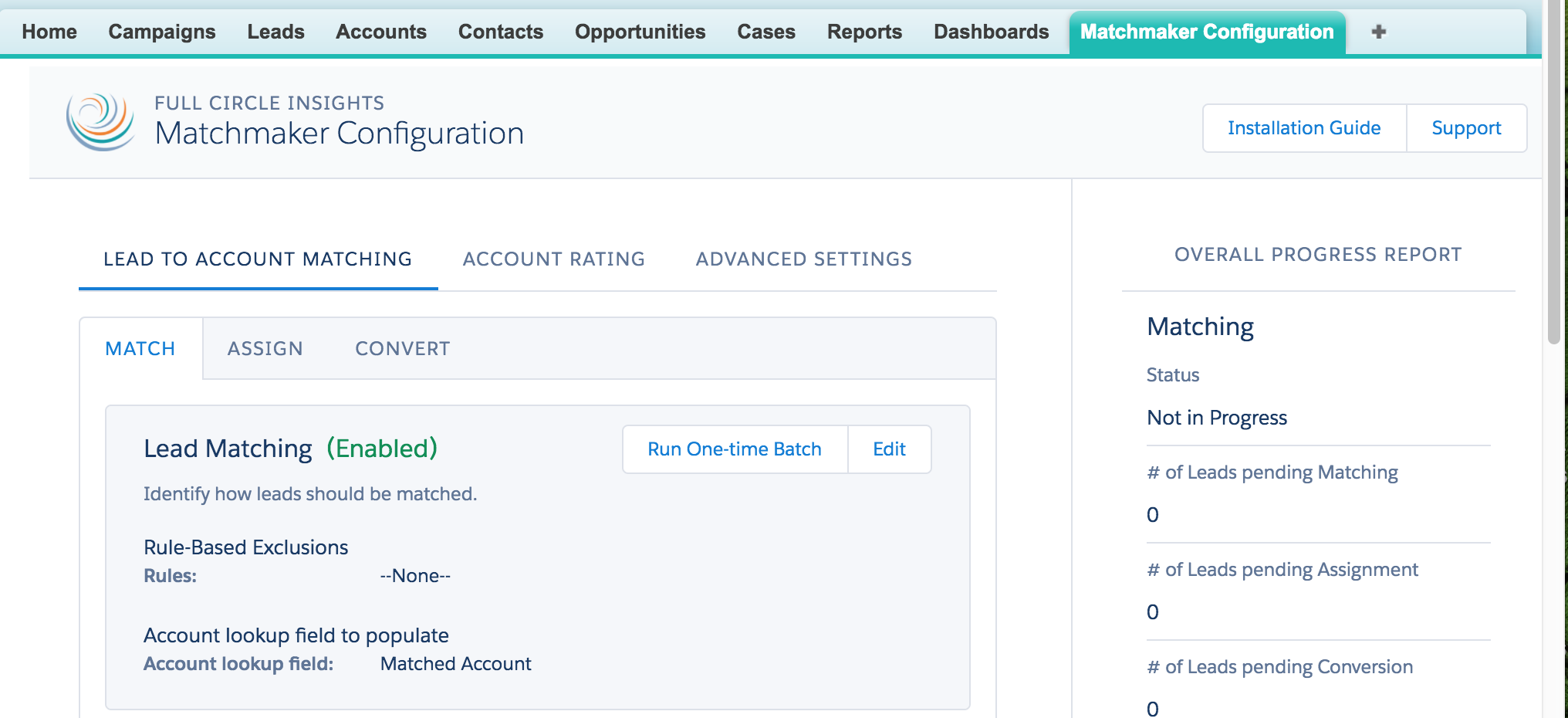Click the plus icon to add a tab
The image size is (1568, 718).
click(1379, 32)
